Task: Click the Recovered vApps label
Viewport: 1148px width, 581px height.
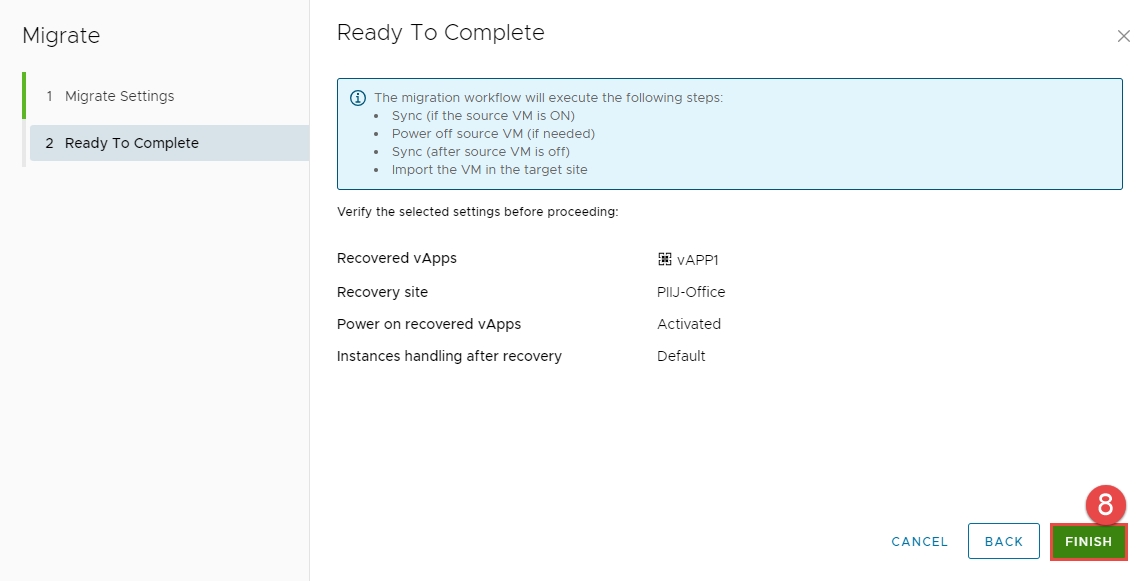Action: tap(396, 258)
